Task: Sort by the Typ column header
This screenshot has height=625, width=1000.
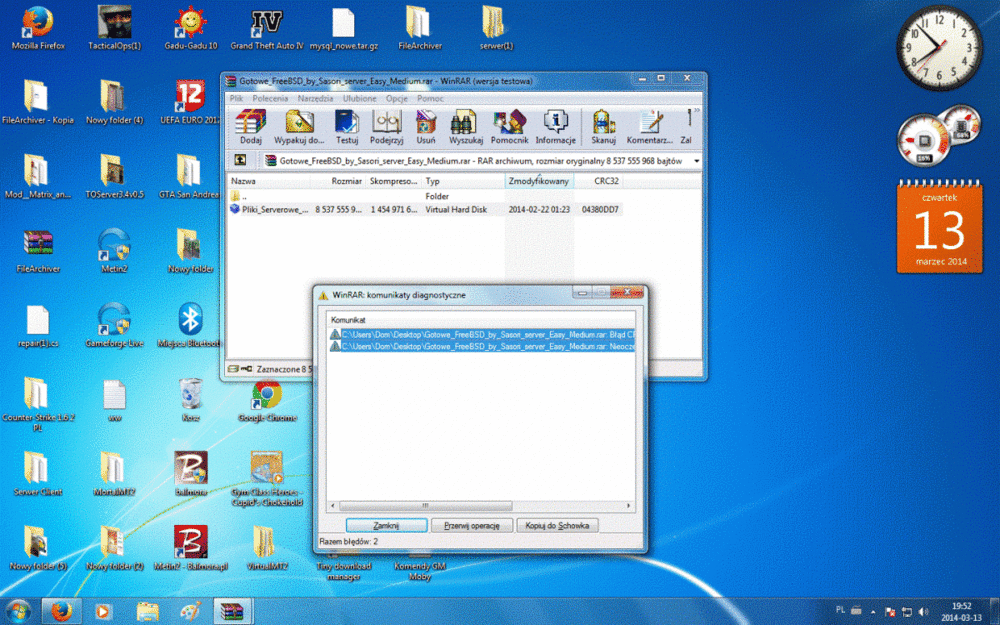Action: (464, 181)
